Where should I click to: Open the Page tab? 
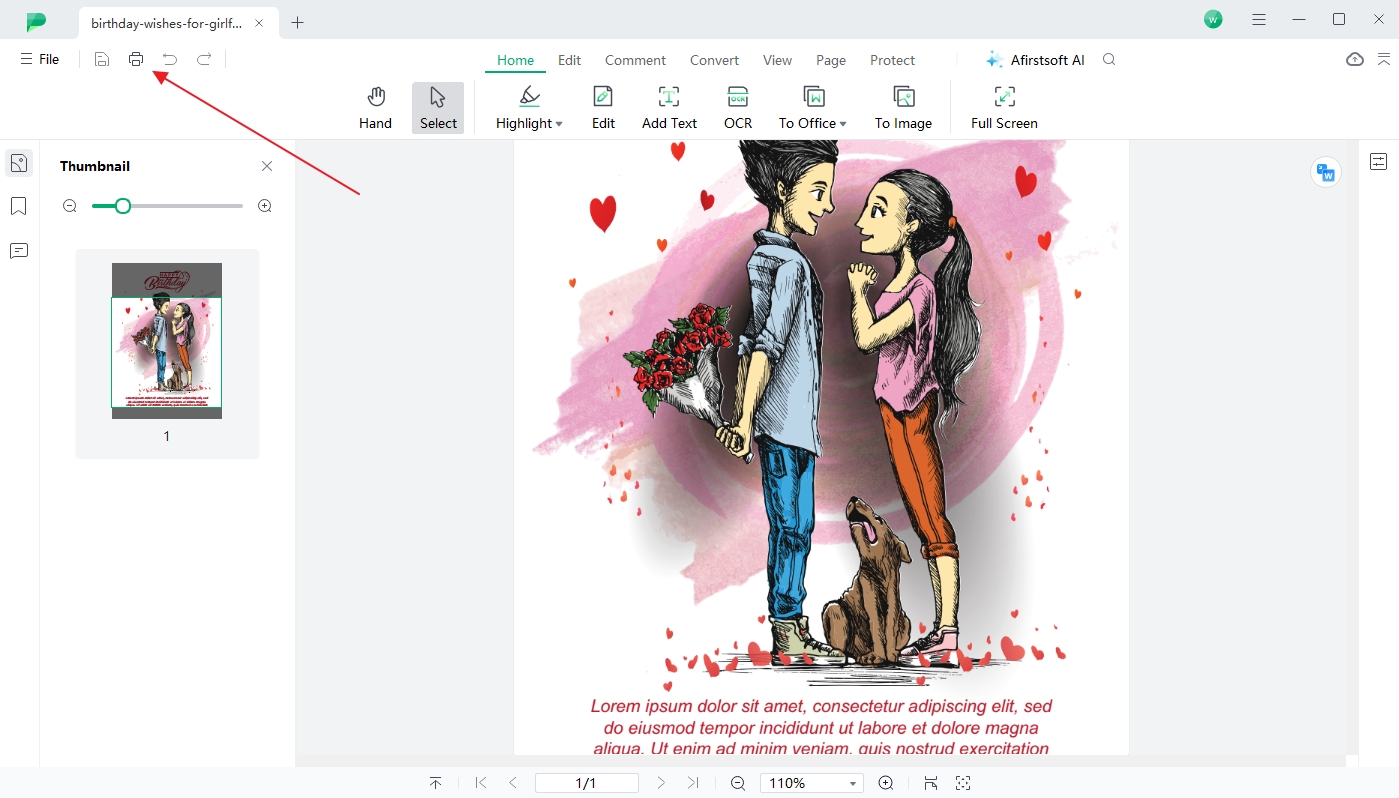831,60
